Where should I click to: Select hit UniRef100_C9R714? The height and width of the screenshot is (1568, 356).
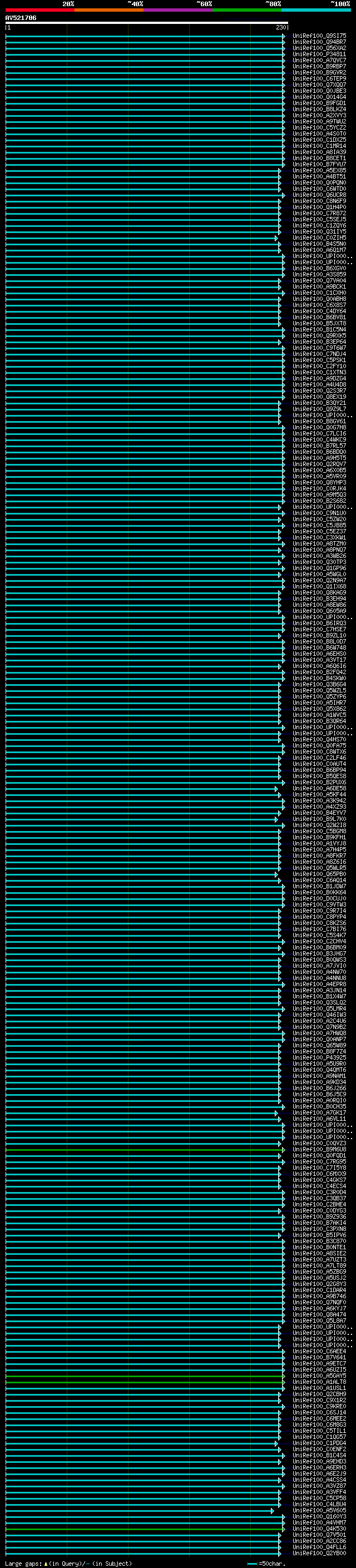pos(319,911)
